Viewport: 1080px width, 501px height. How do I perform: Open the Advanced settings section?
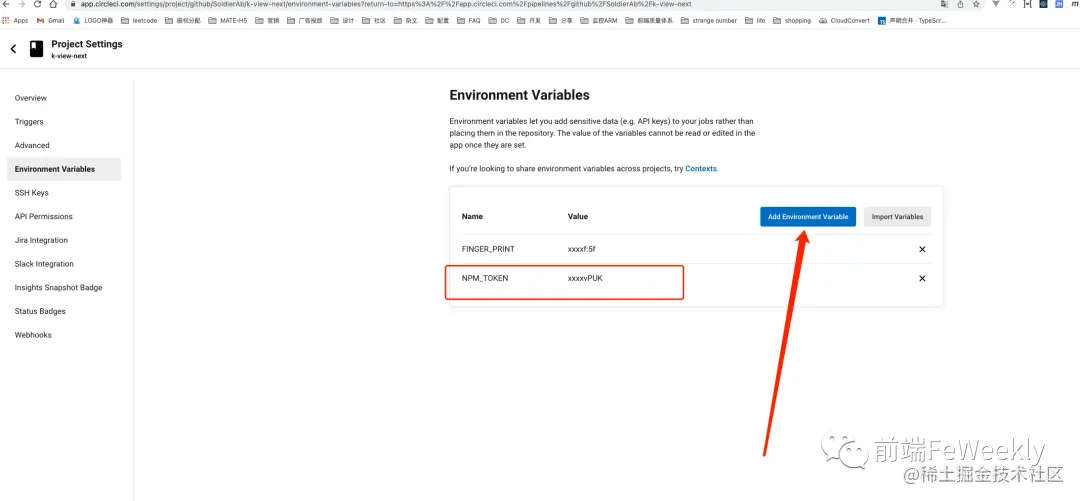coord(32,145)
